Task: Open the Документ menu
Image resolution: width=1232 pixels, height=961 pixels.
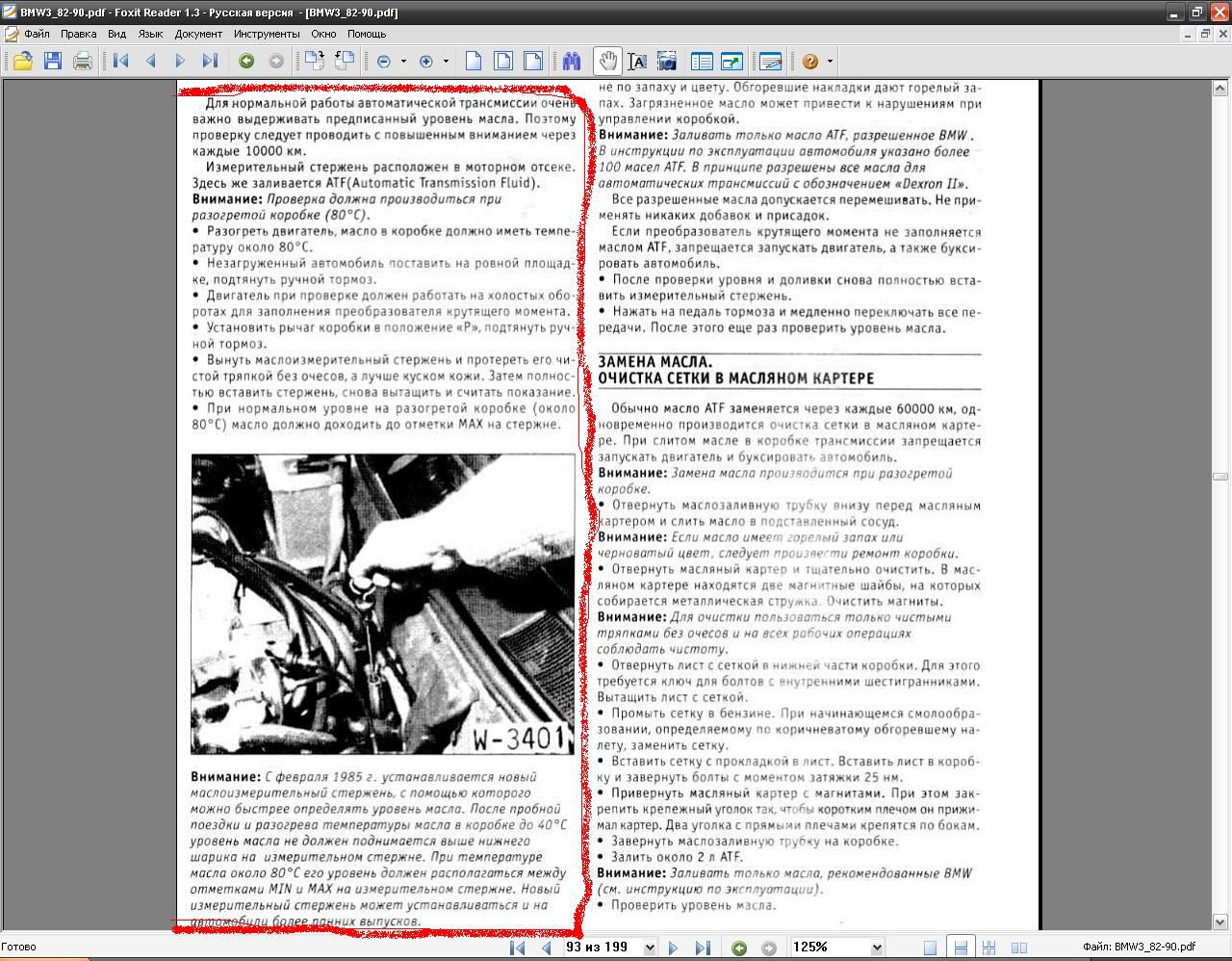Action: (198, 34)
